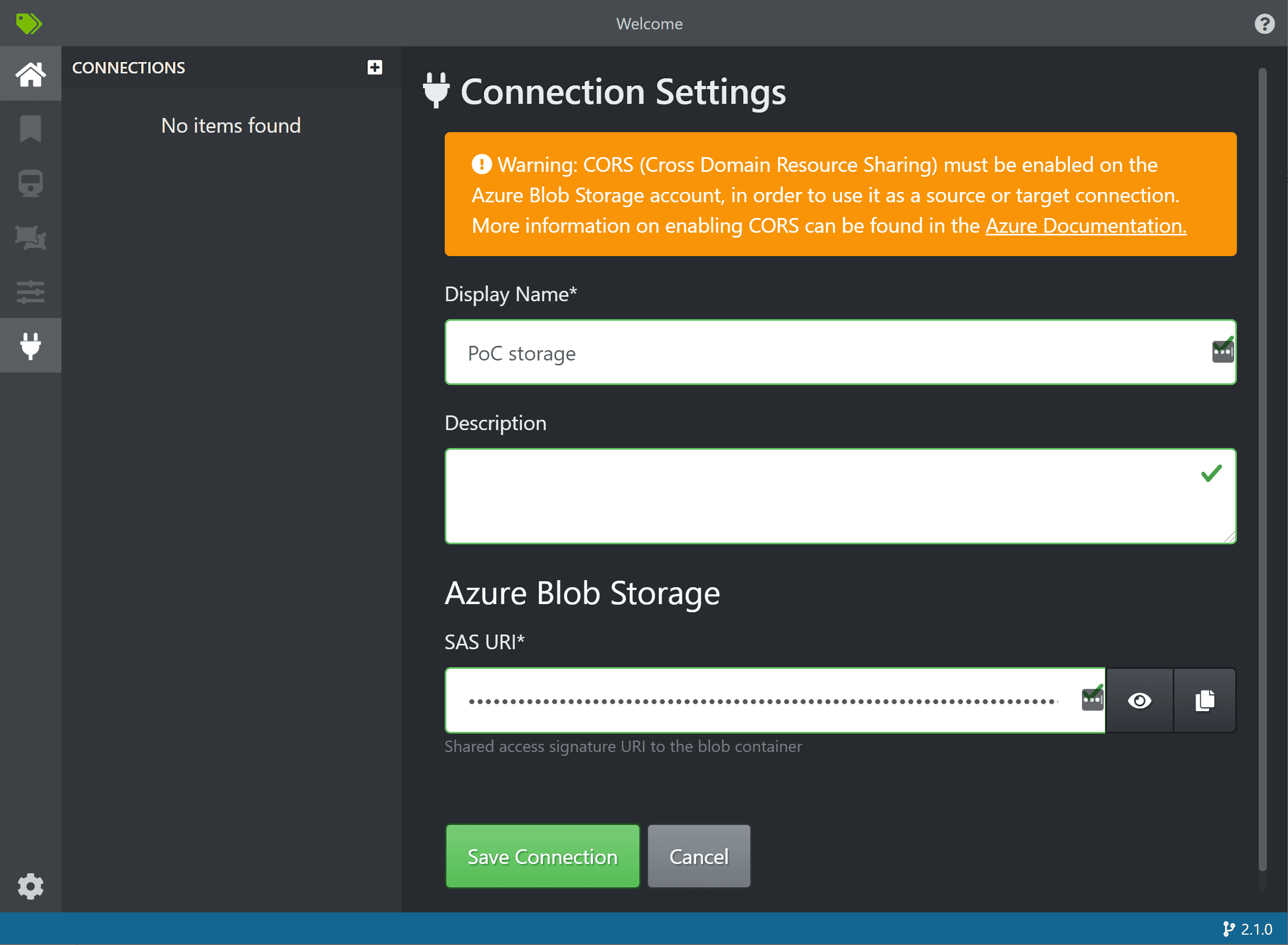Image resolution: width=1288 pixels, height=945 pixels.
Task: Click the 'Display Name*' label
Action: point(511,294)
